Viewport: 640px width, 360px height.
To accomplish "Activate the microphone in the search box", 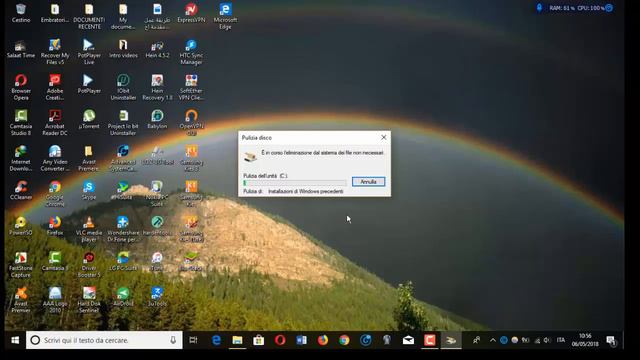I will pos(173,340).
